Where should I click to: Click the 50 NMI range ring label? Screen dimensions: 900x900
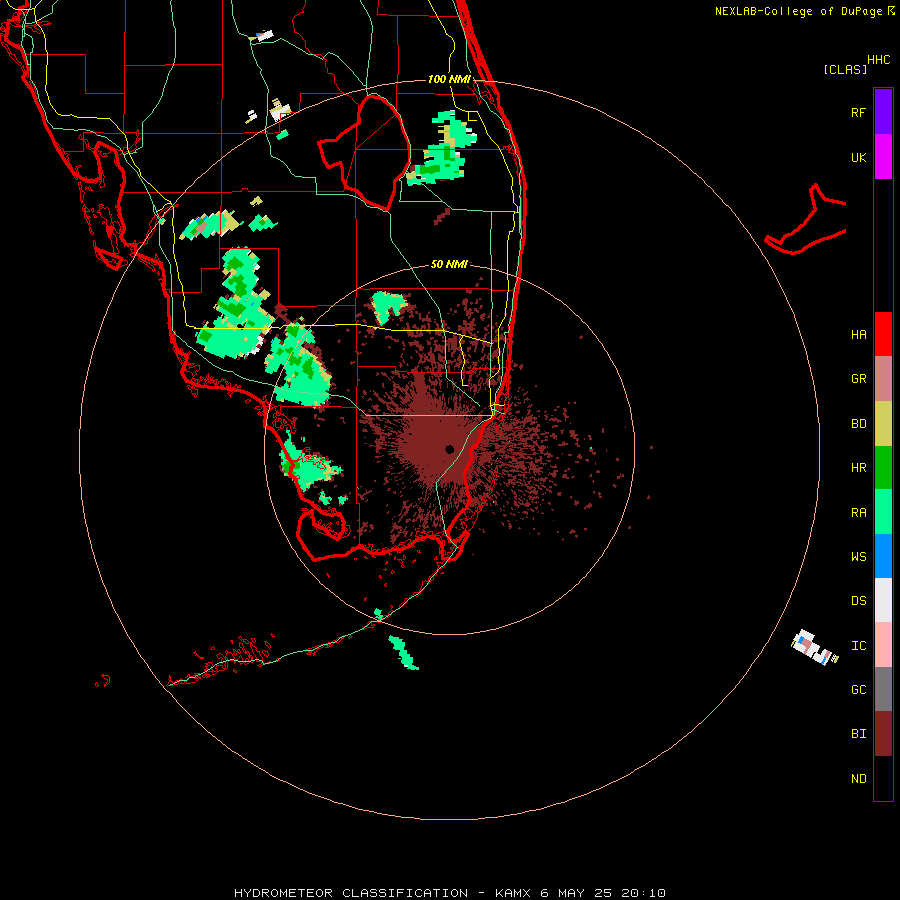coord(449,264)
